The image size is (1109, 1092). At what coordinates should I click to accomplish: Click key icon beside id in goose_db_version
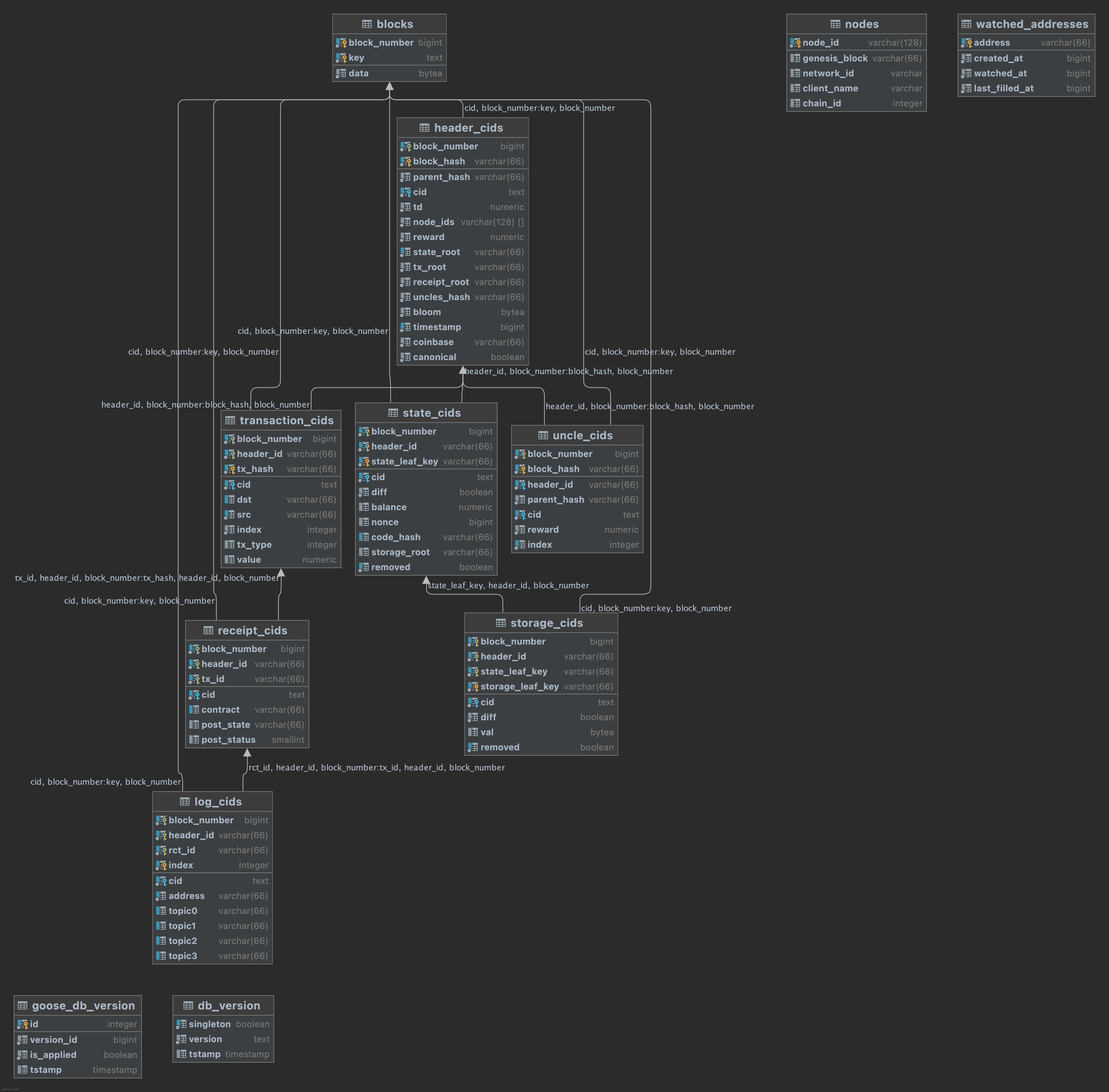coord(23,1024)
